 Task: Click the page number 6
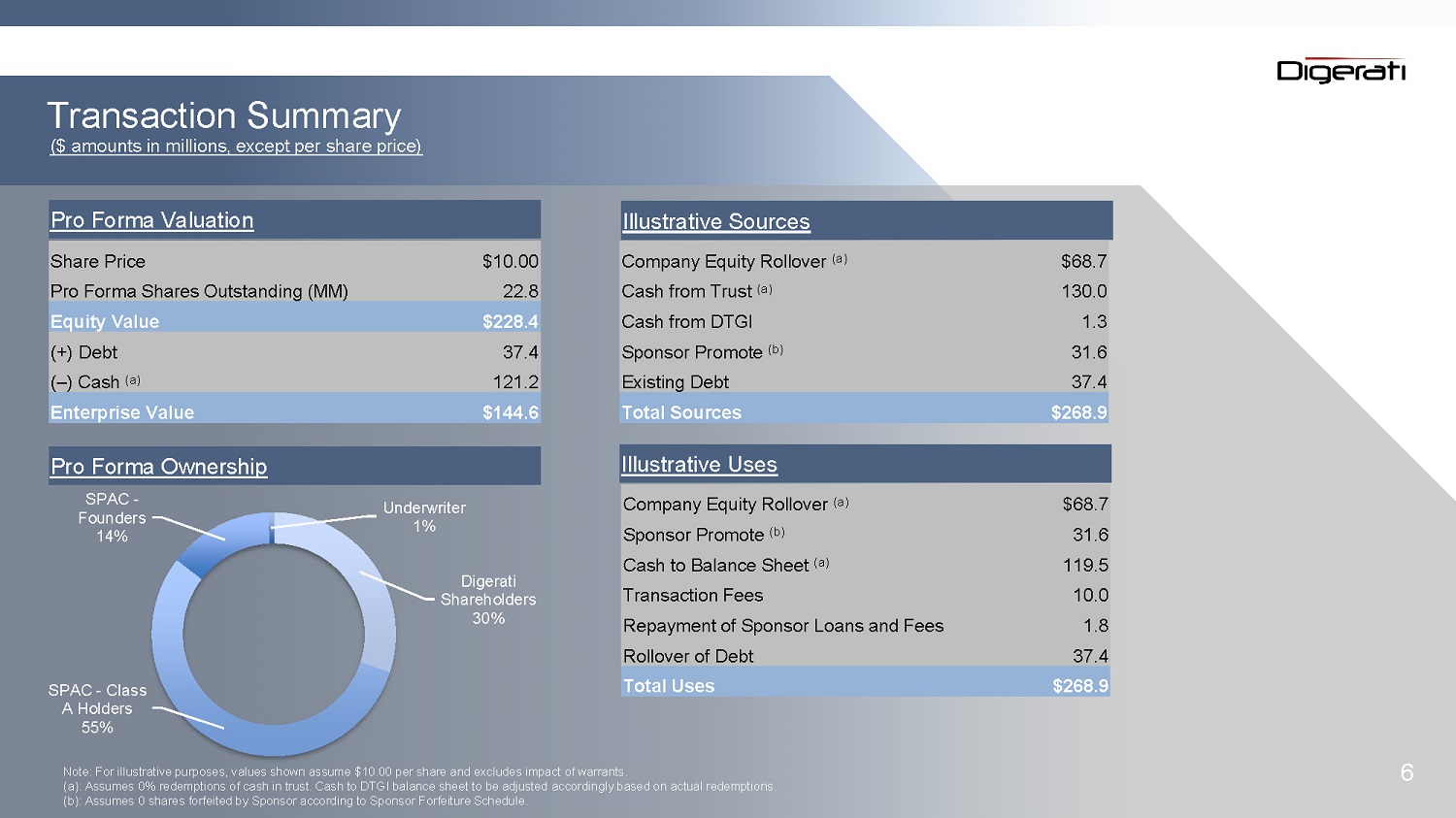coord(1406,772)
